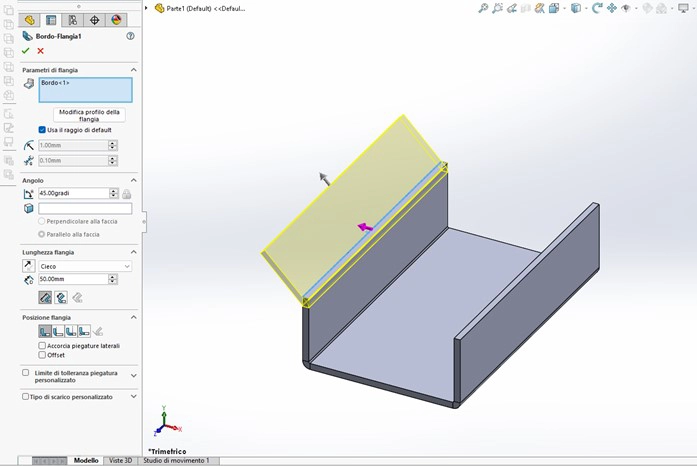697x466 pixels.
Task: Click Modifica profilo della flangia button
Action: (x=89, y=115)
